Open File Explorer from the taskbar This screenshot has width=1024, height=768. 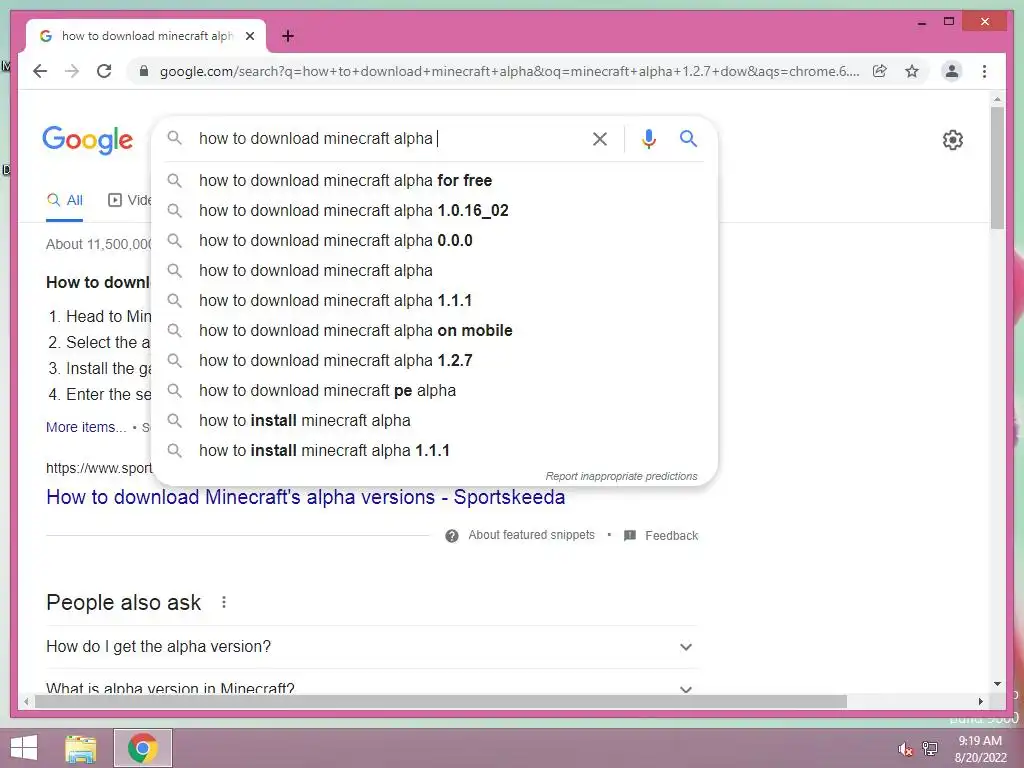tap(81, 748)
